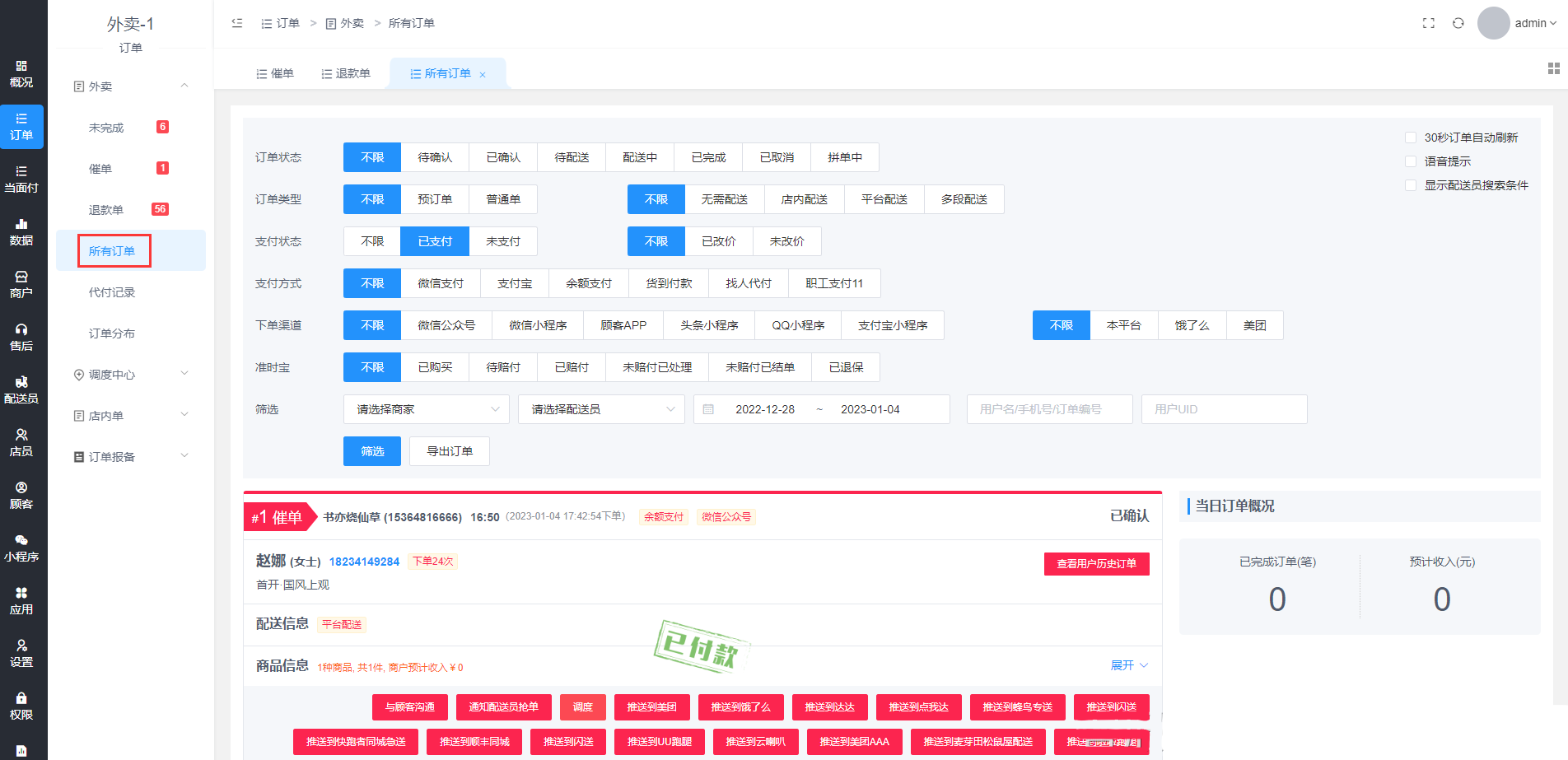This screenshot has height=760, width=1568.
Task: Select 预订单 order type filter
Action: coord(435,199)
